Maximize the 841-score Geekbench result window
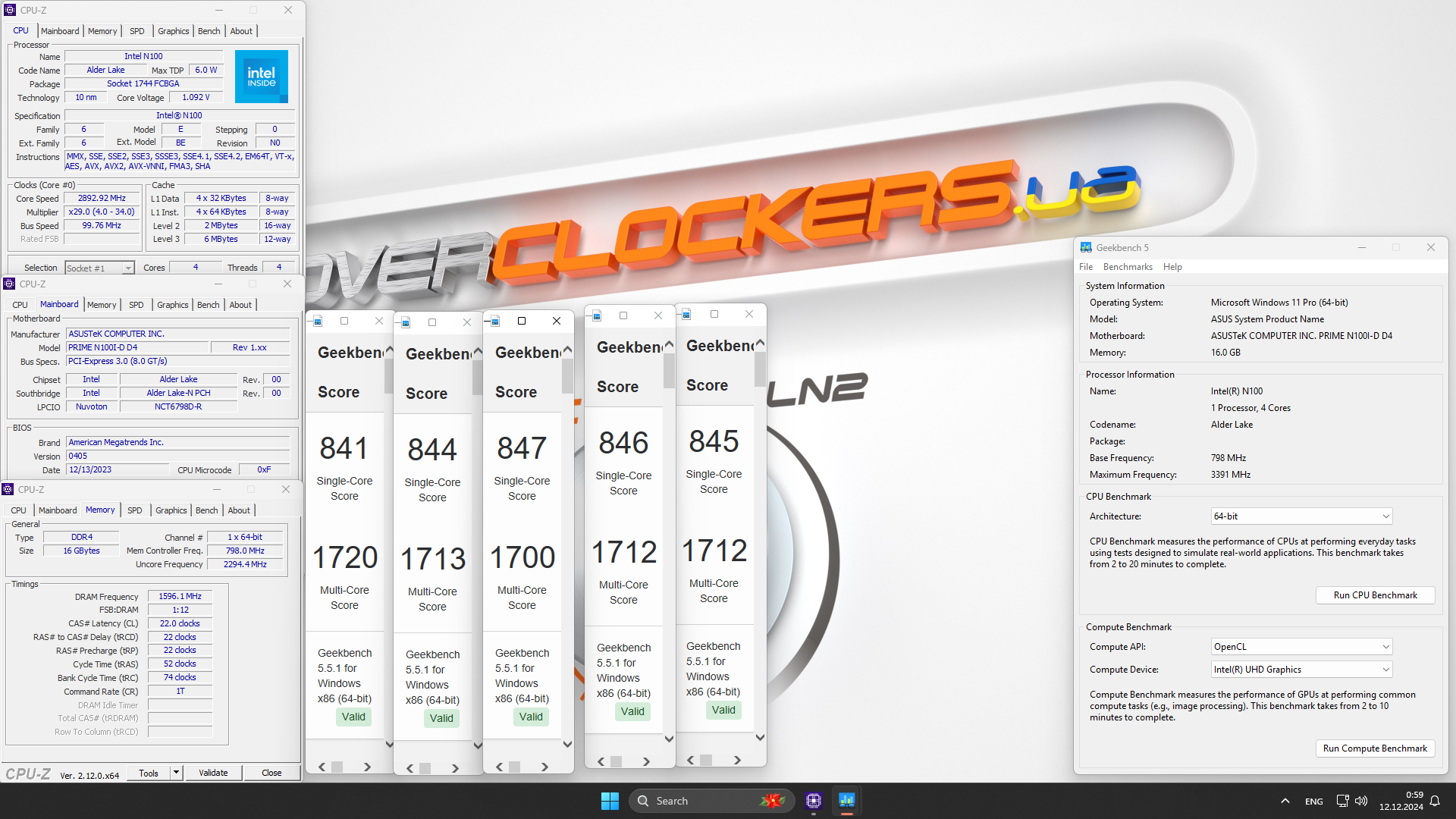The image size is (1456, 819). 344,321
